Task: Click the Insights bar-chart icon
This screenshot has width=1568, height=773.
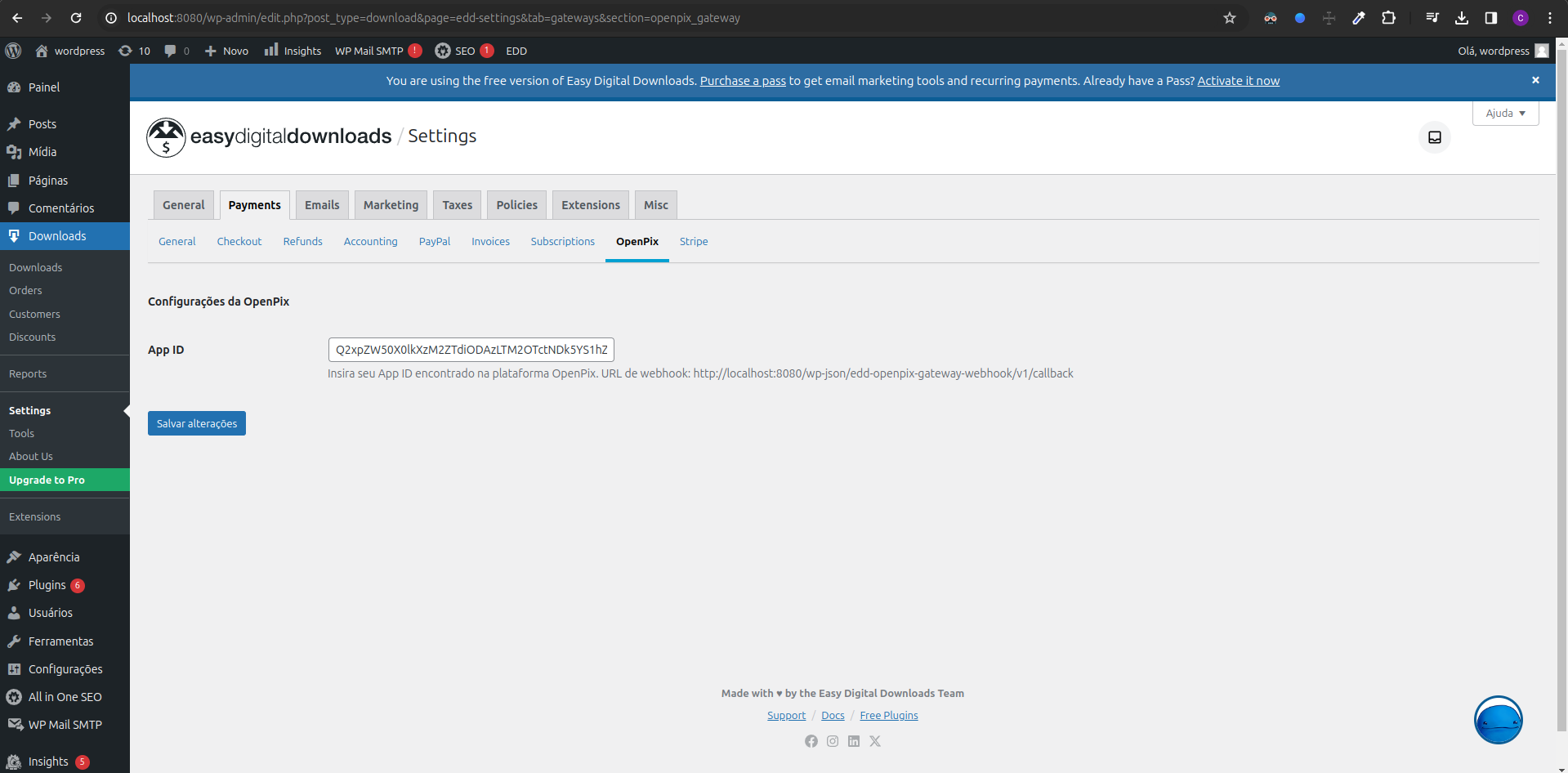Action: 270,51
